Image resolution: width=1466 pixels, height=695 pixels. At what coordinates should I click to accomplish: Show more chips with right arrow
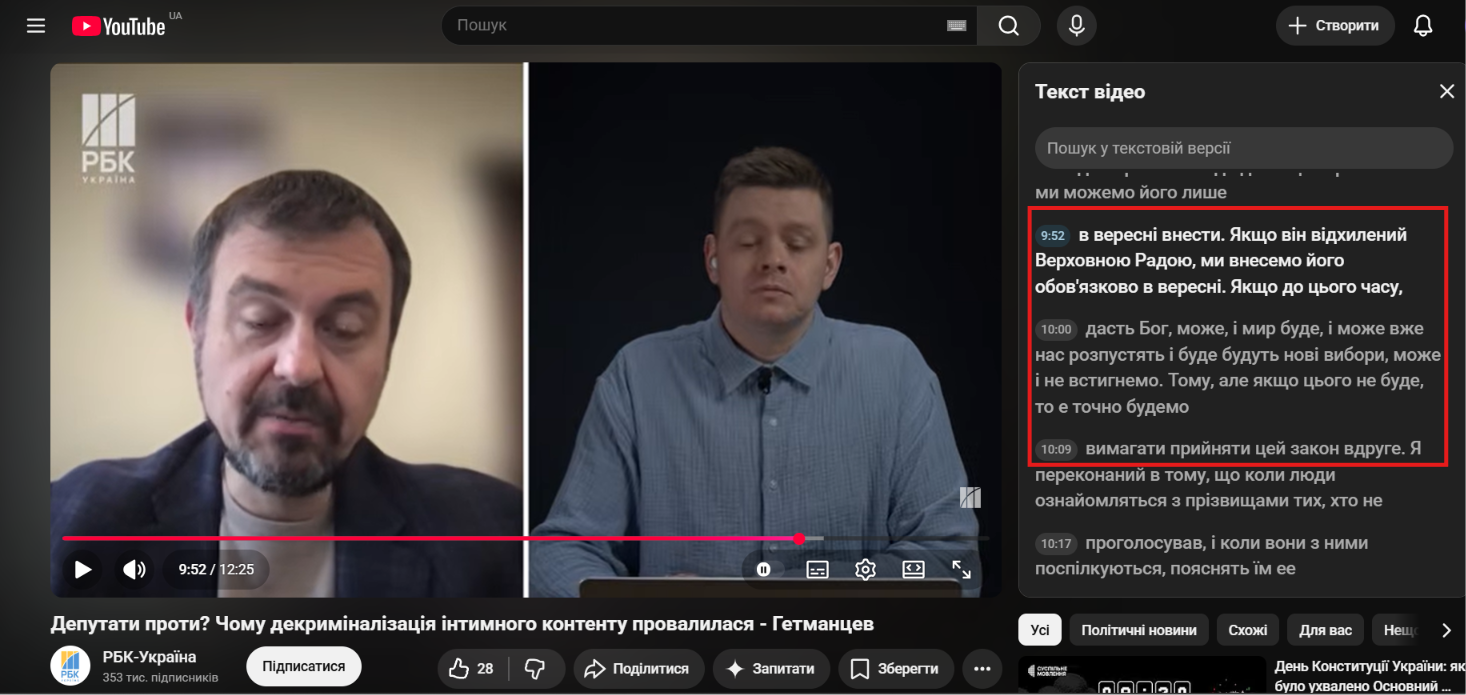click(x=1445, y=630)
